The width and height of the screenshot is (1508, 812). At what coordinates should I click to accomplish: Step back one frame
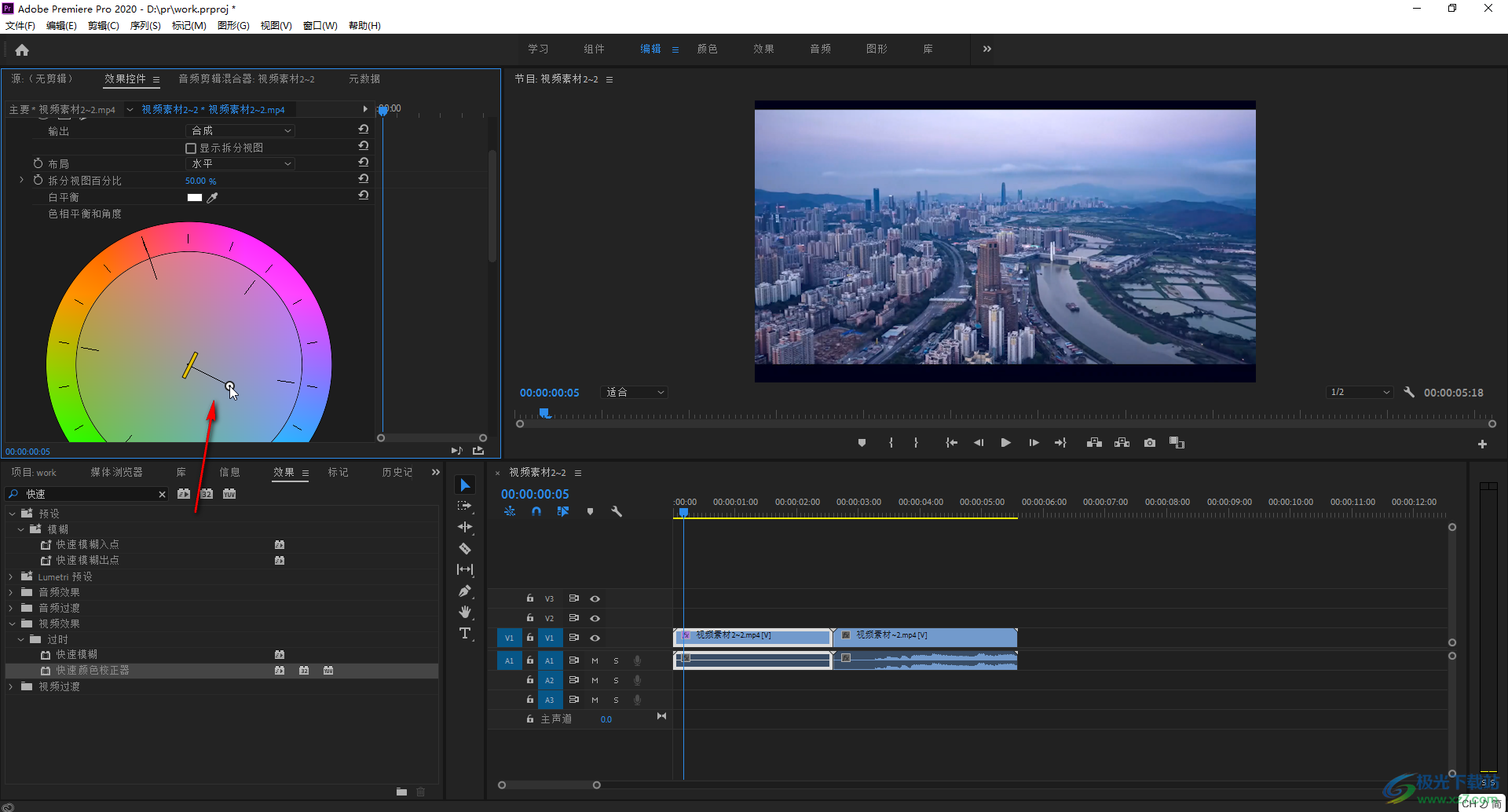tap(979, 443)
